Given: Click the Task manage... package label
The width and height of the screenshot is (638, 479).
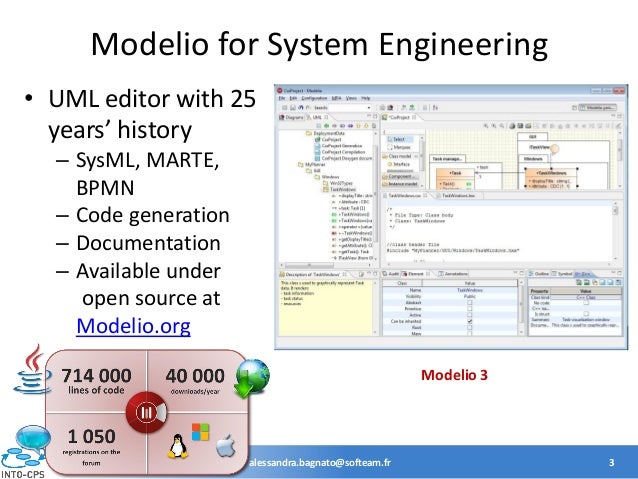Looking at the screenshot, I should [447, 159].
